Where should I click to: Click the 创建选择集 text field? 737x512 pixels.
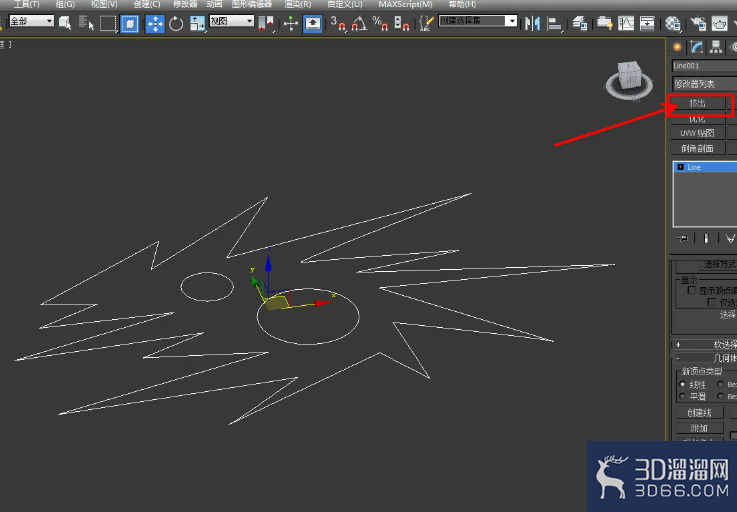[472, 21]
